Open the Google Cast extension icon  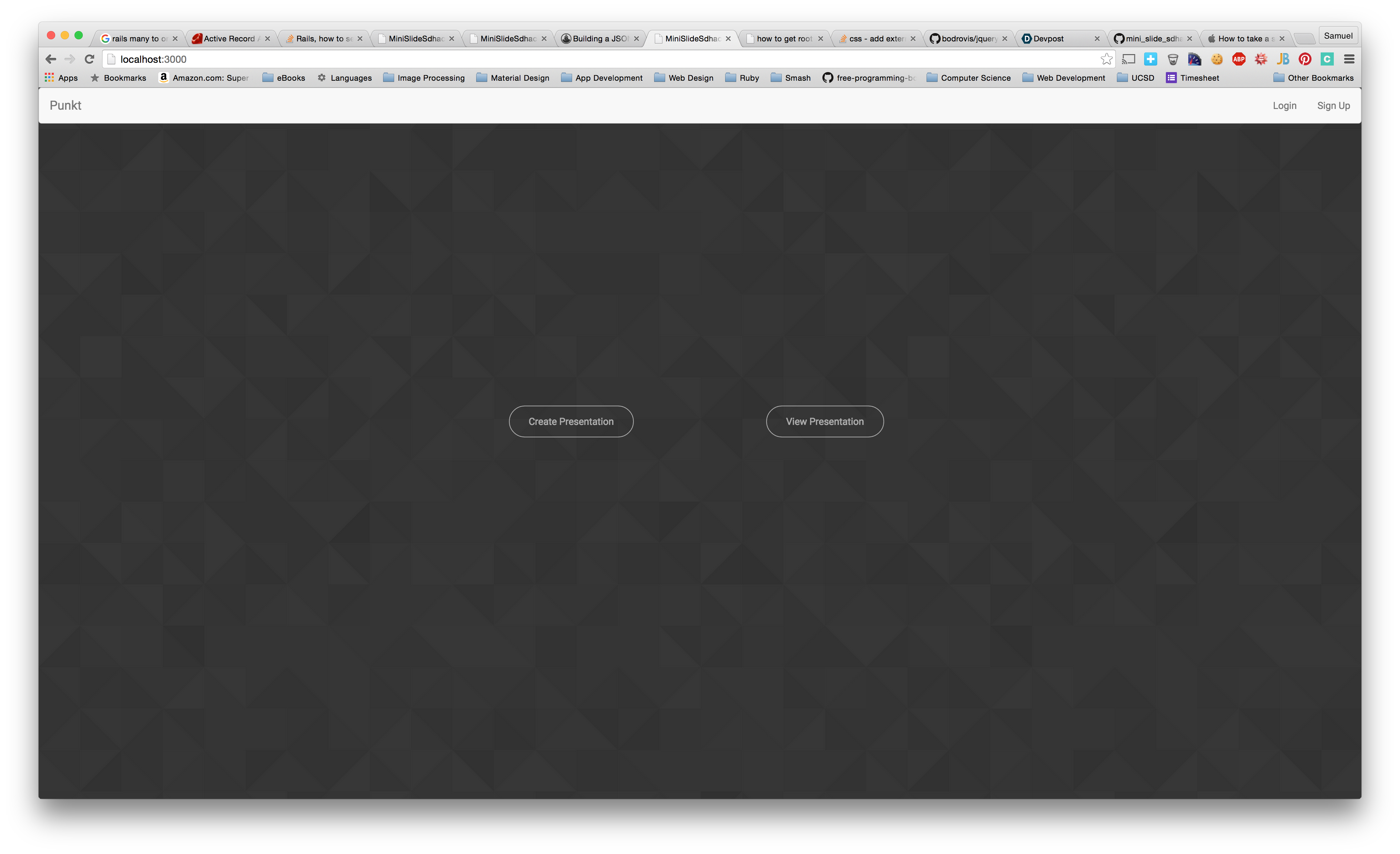[1129, 59]
